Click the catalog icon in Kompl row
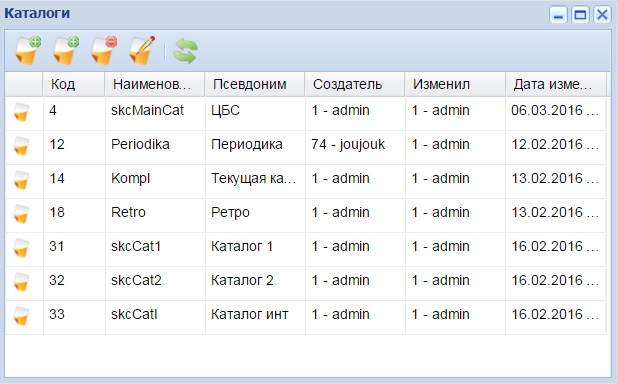 pyautogui.click(x=21, y=180)
